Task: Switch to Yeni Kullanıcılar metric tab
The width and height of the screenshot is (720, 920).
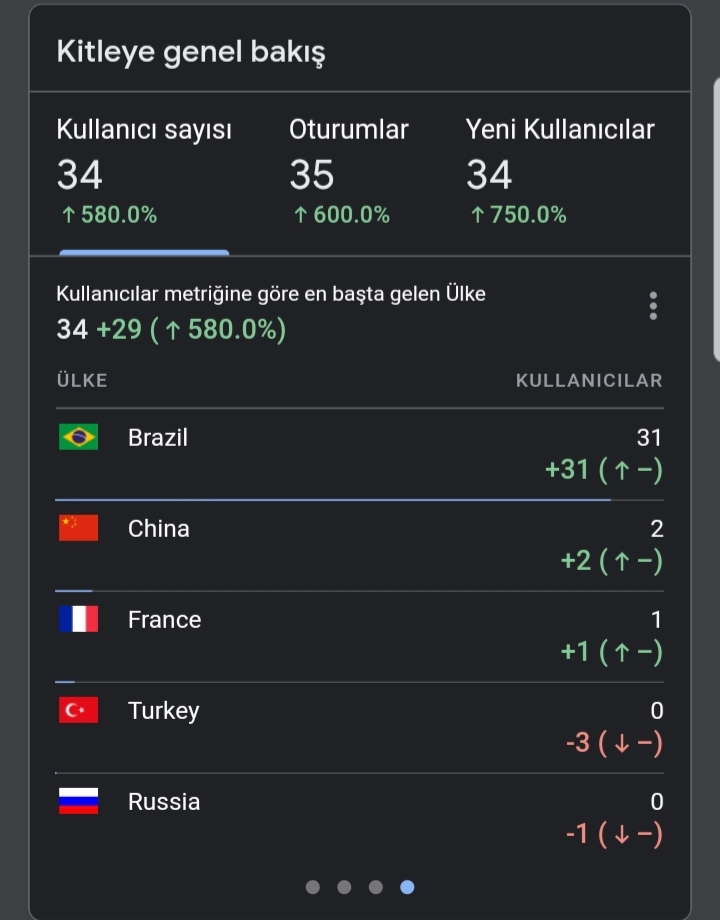Action: point(560,173)
